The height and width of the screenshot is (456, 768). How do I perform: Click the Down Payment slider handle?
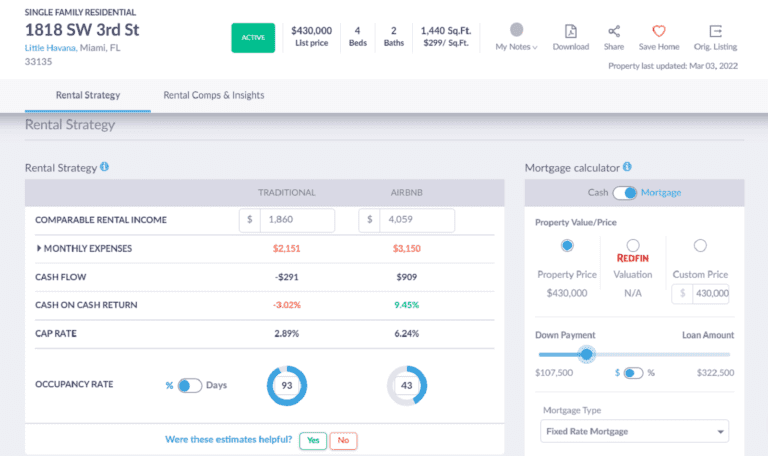click(x=587, y=354)
